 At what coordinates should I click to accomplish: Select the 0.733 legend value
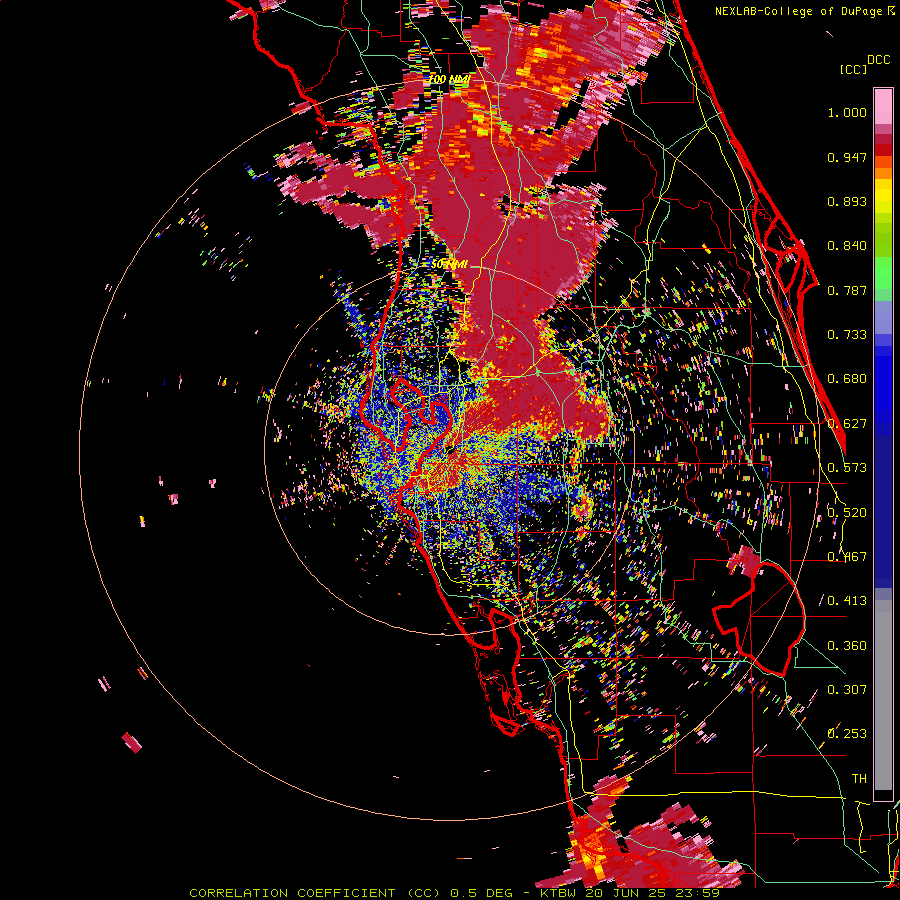(x=847, y=335)
